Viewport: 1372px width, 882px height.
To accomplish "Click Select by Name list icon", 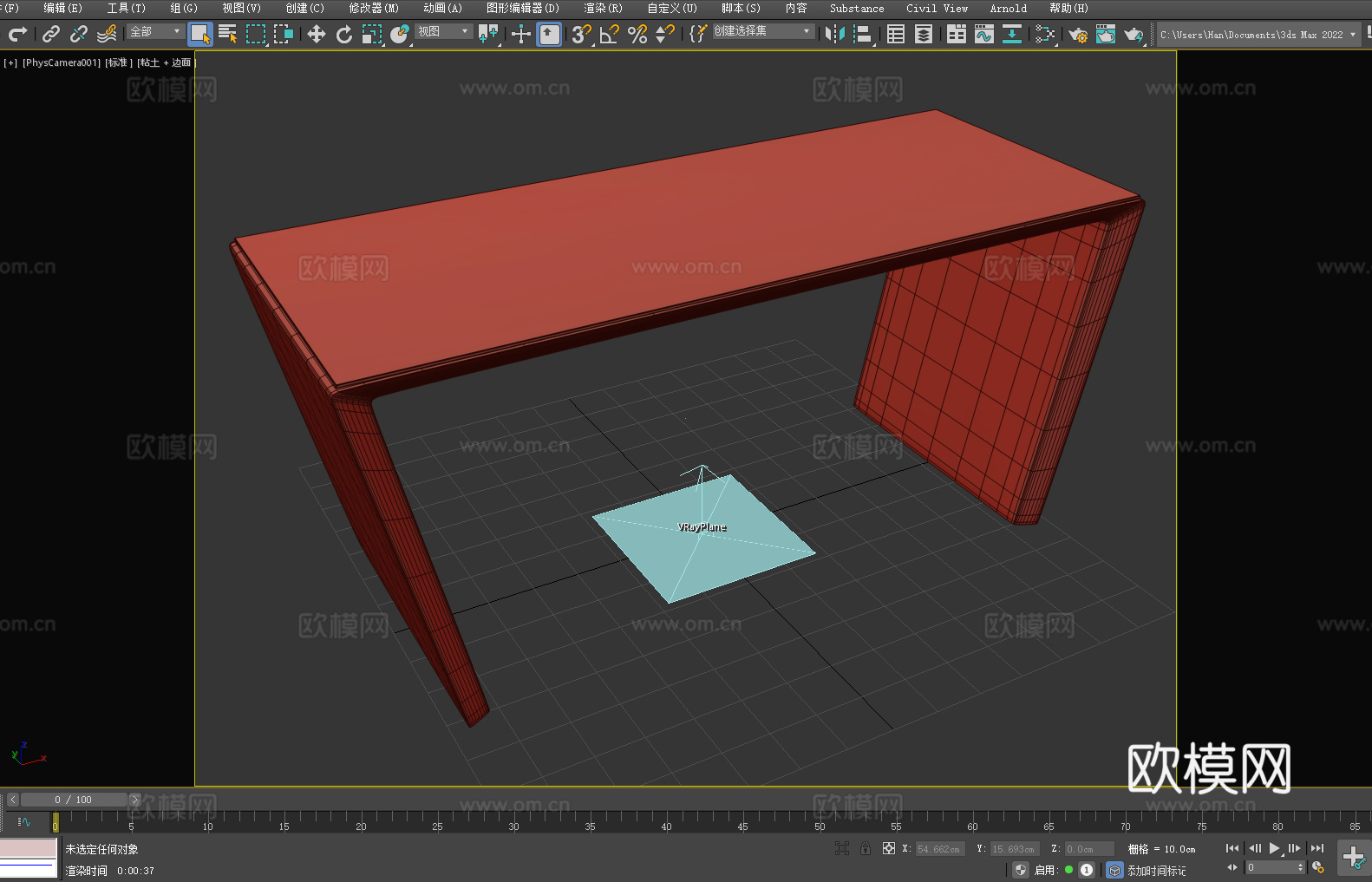I will (x=228, y=34).
